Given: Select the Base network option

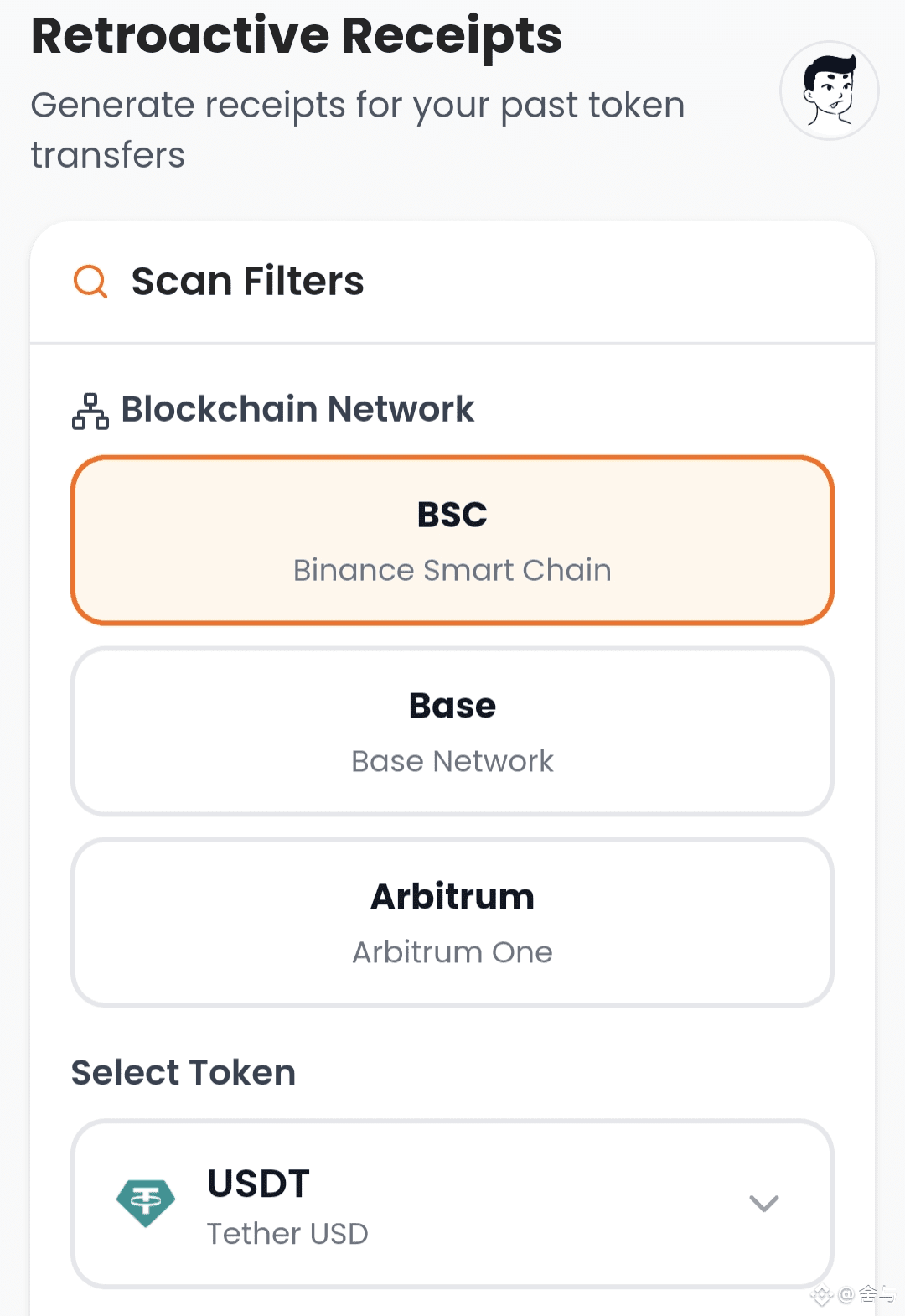Looking at the screenshot, I should 452,731.
